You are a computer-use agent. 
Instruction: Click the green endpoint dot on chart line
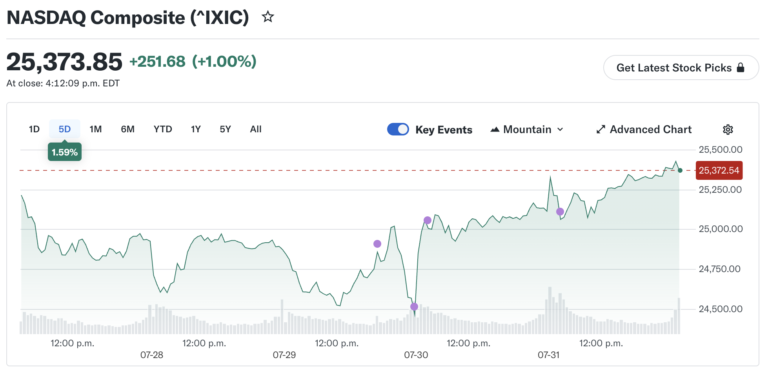(680, 170)
